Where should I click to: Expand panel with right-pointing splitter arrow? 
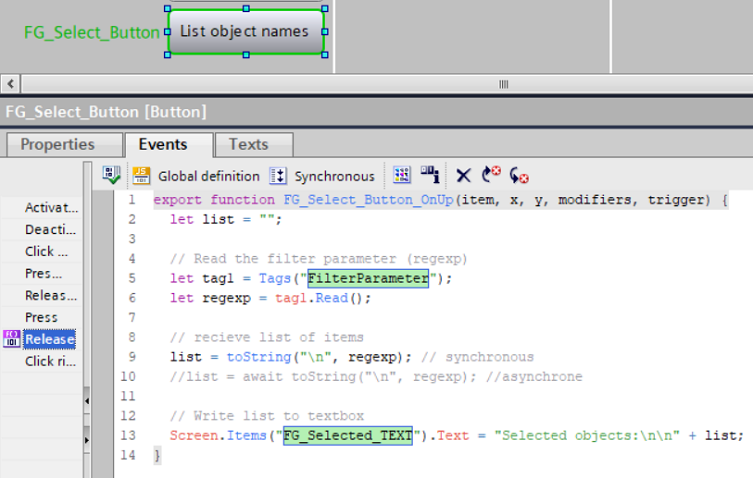tap(87, 440)
